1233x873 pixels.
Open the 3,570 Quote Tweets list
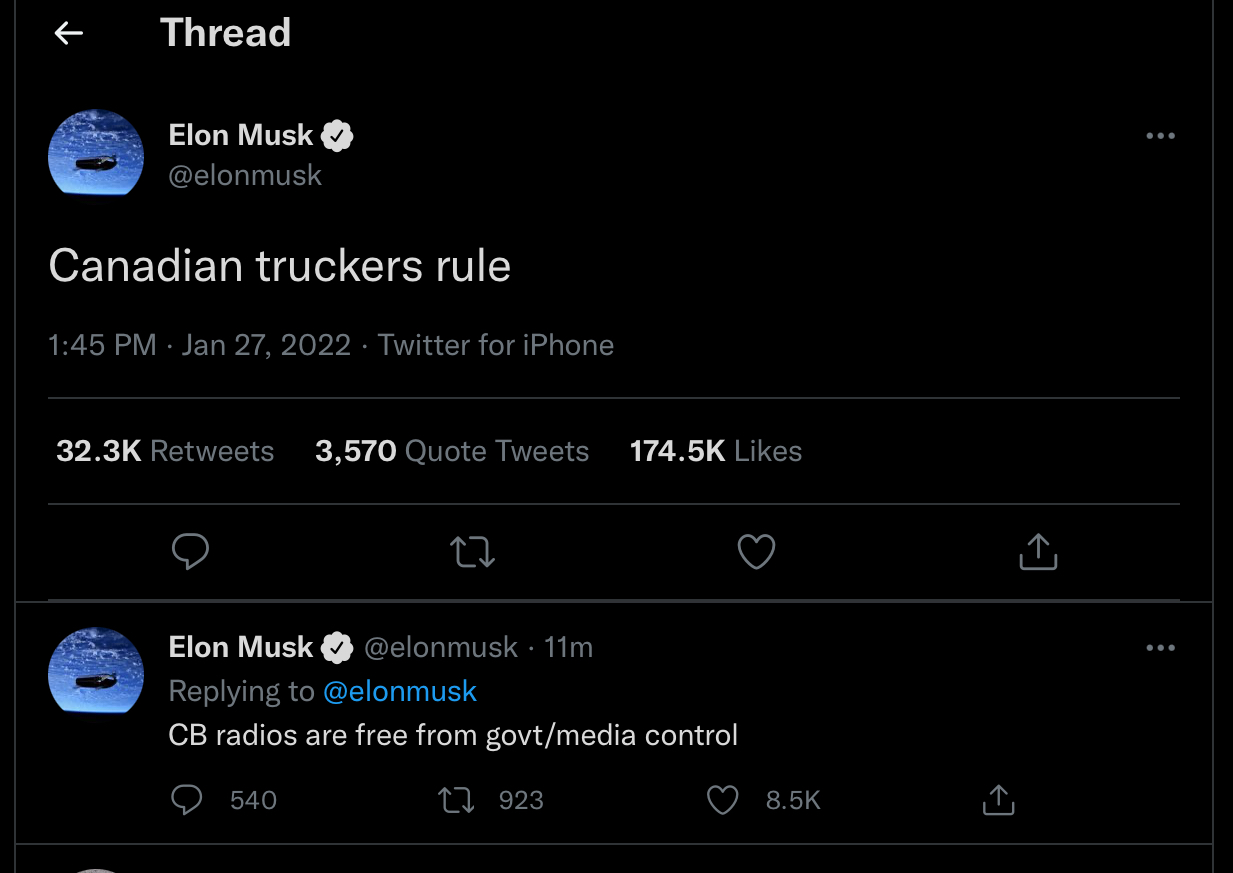pyautogui.click(x=452, y=452)
